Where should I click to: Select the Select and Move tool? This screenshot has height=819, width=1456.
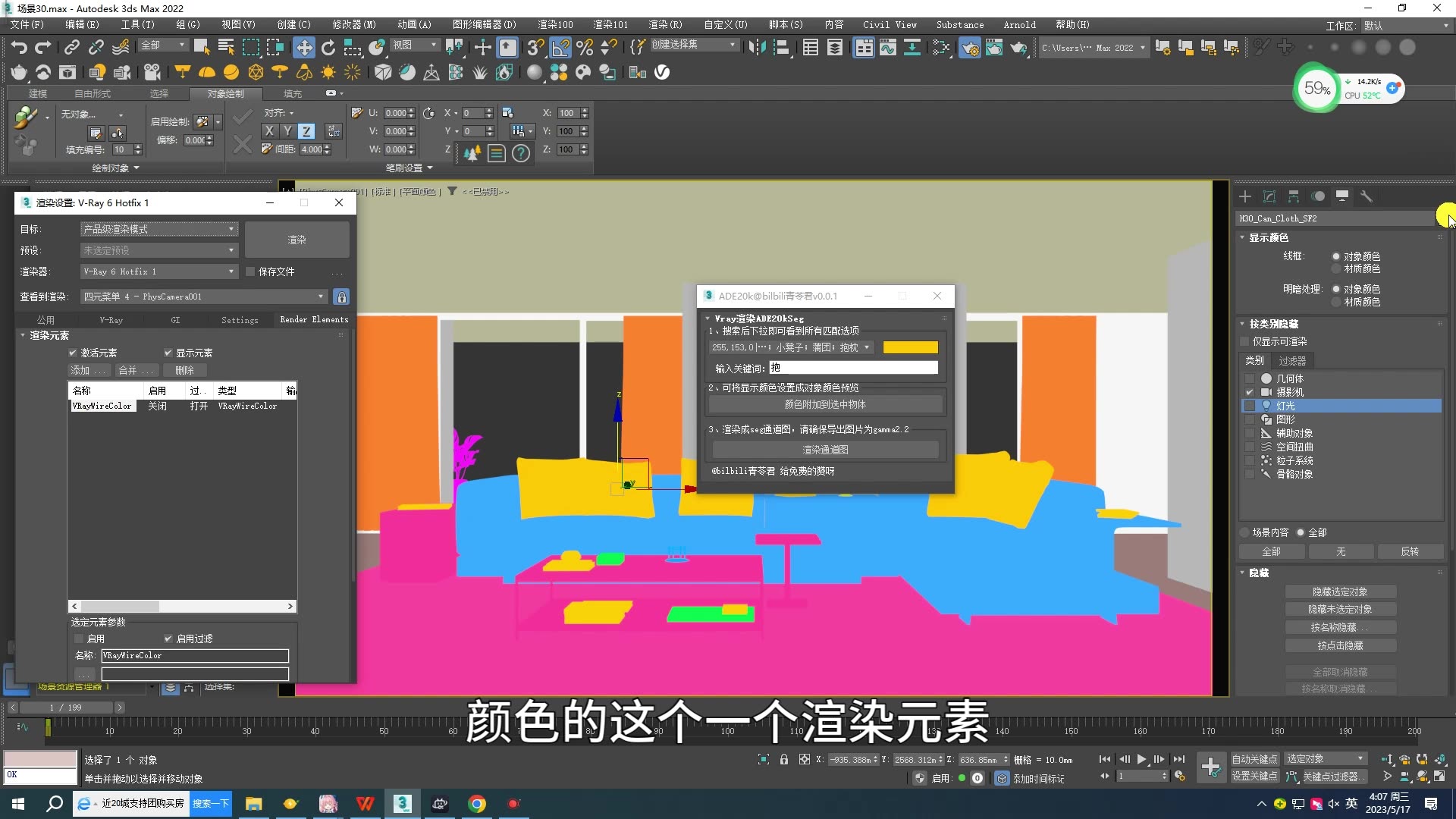point(303,47)
